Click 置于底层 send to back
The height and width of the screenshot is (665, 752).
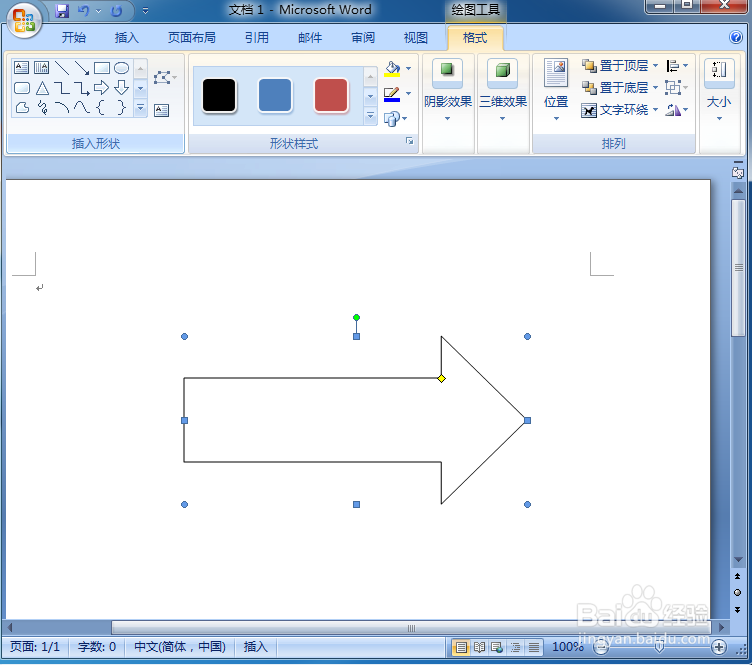click(615, 88)
